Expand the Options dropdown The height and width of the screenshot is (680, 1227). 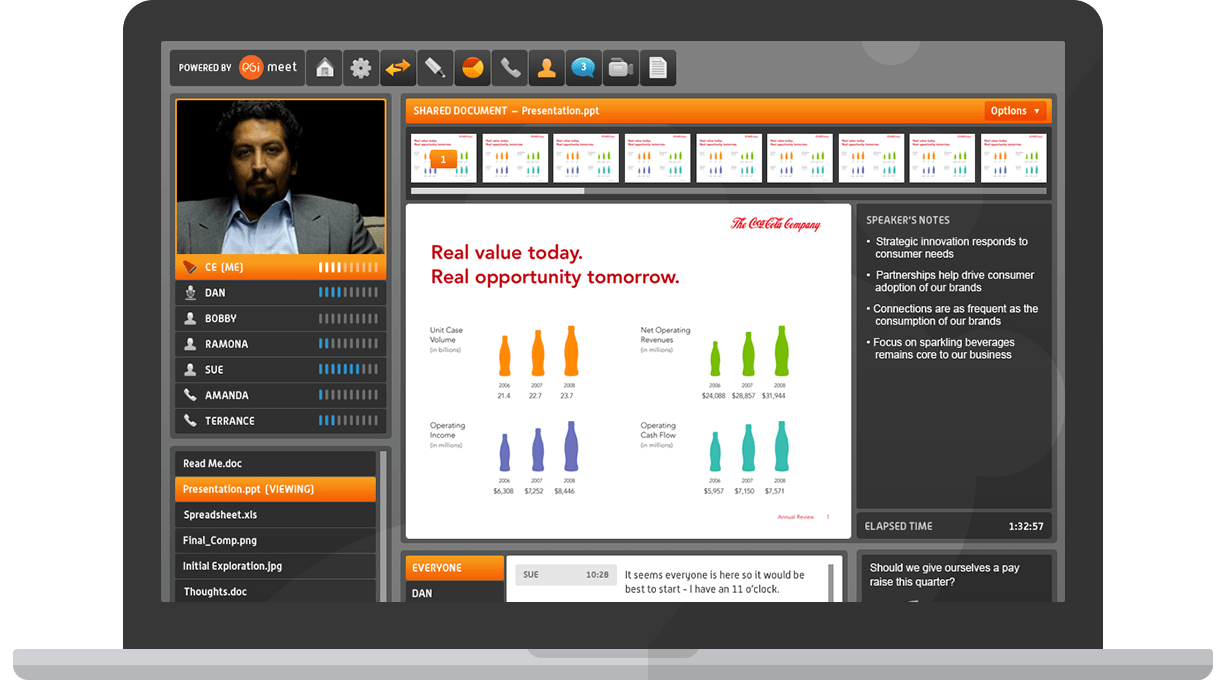(1016, 111)
